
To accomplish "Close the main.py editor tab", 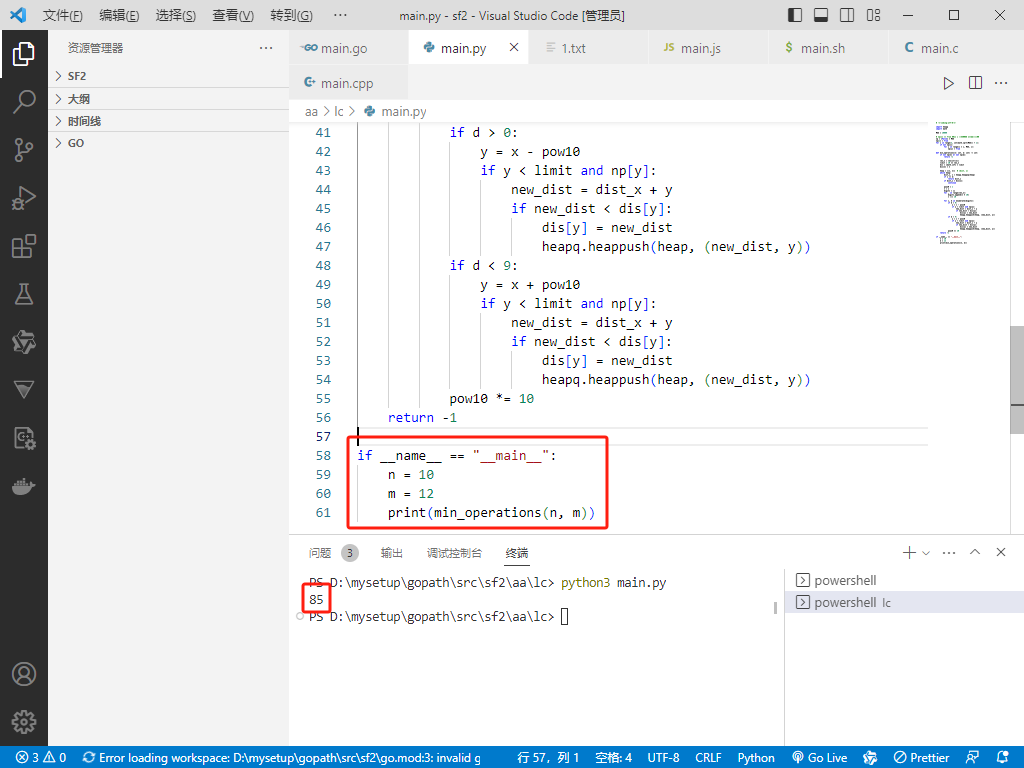I will tap(514, 47).
